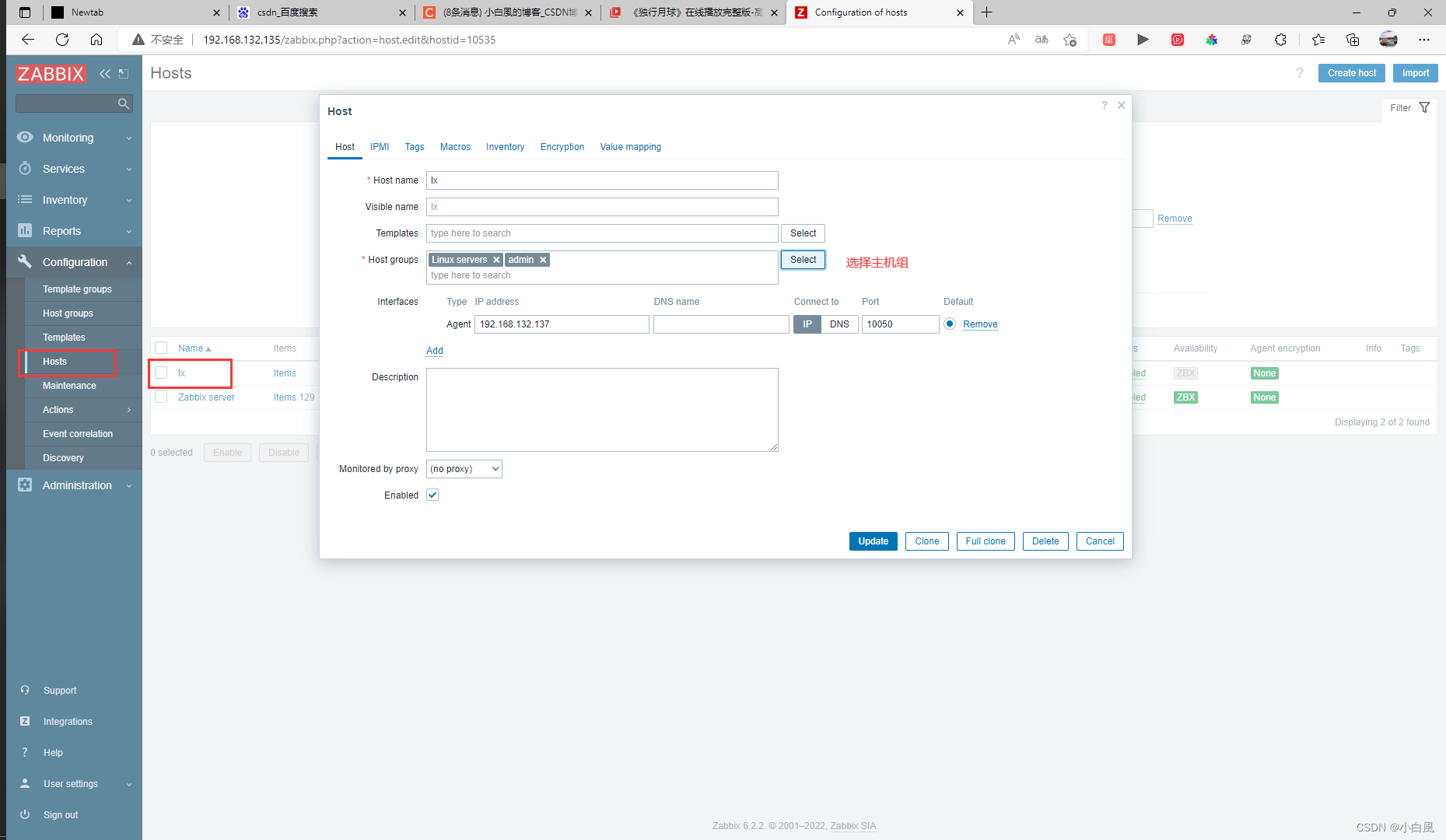Switch to the Tags tab
This screenshot has width=1446, height=840.
(x=415, y=147)
